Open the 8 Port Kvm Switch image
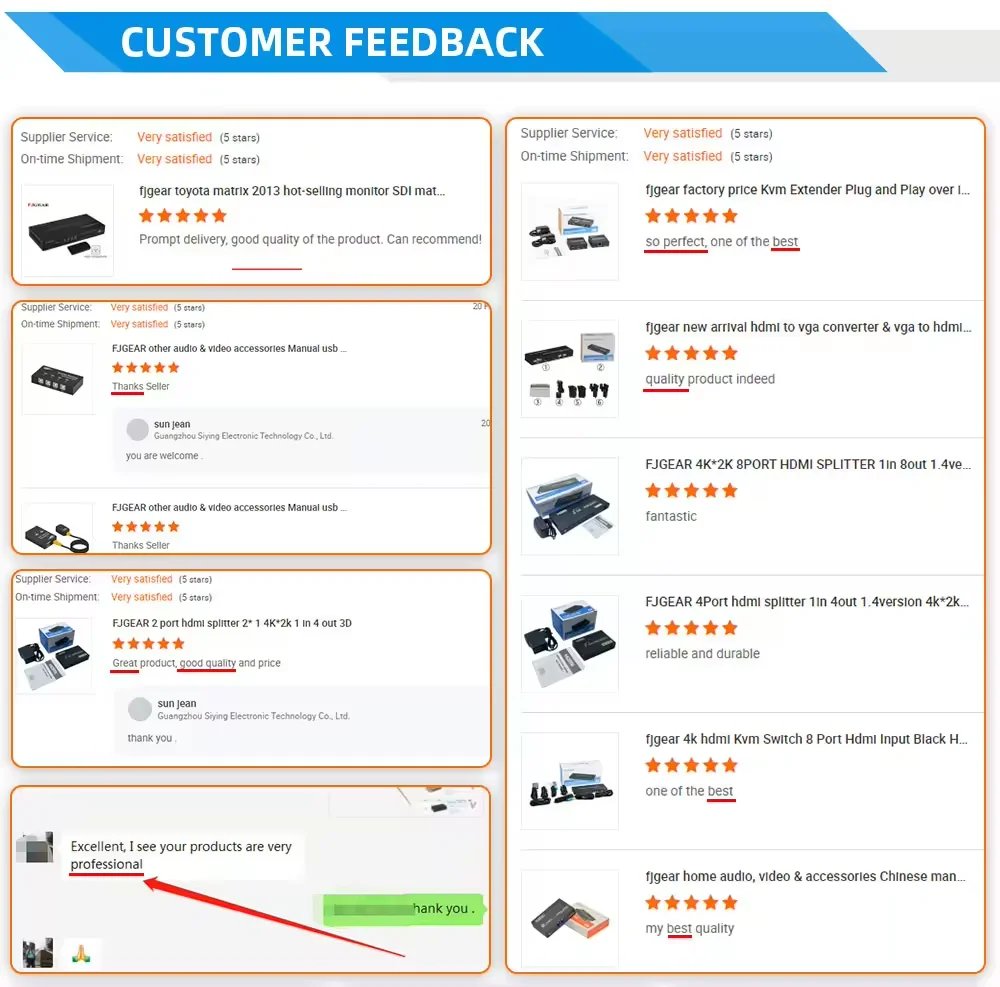Viewport: 1000px width, 987px height. (570, 780)
